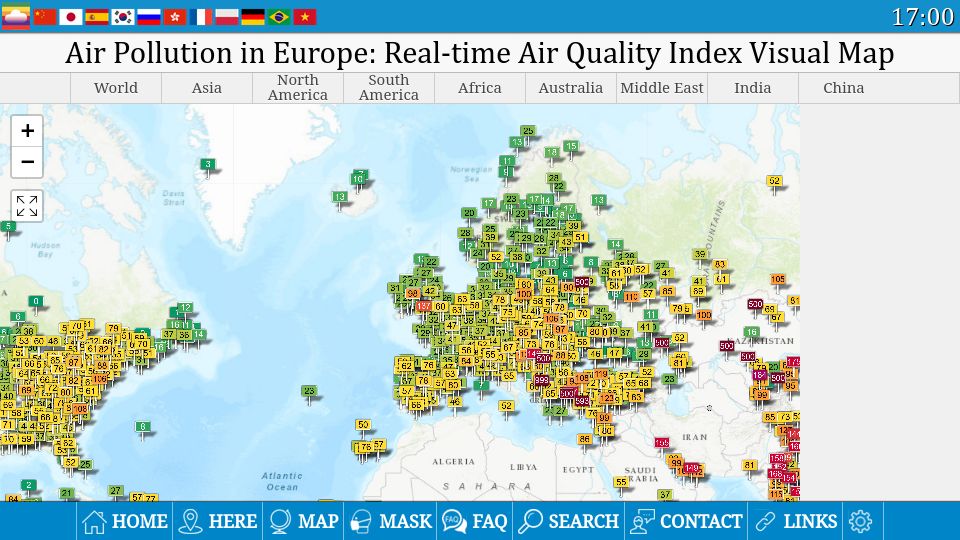Open the Australia map tab

point(571,88)
